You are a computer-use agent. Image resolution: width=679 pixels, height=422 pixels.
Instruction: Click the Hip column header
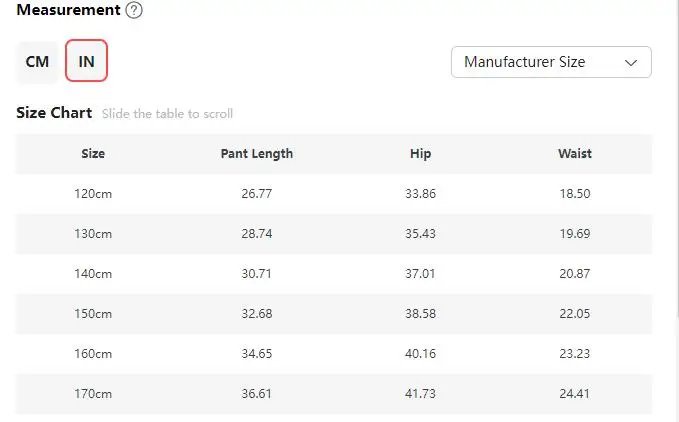(420, 154)
